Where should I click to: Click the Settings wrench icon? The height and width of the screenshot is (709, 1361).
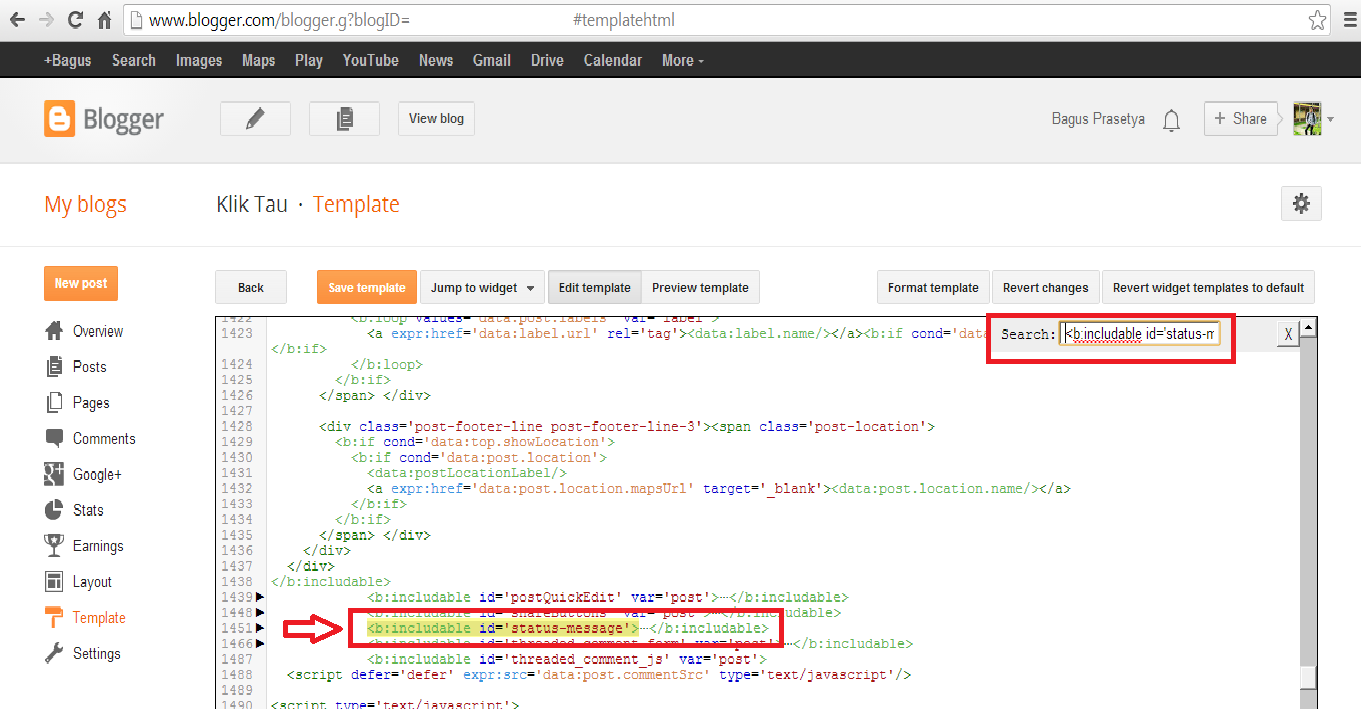tap(54, 654)
